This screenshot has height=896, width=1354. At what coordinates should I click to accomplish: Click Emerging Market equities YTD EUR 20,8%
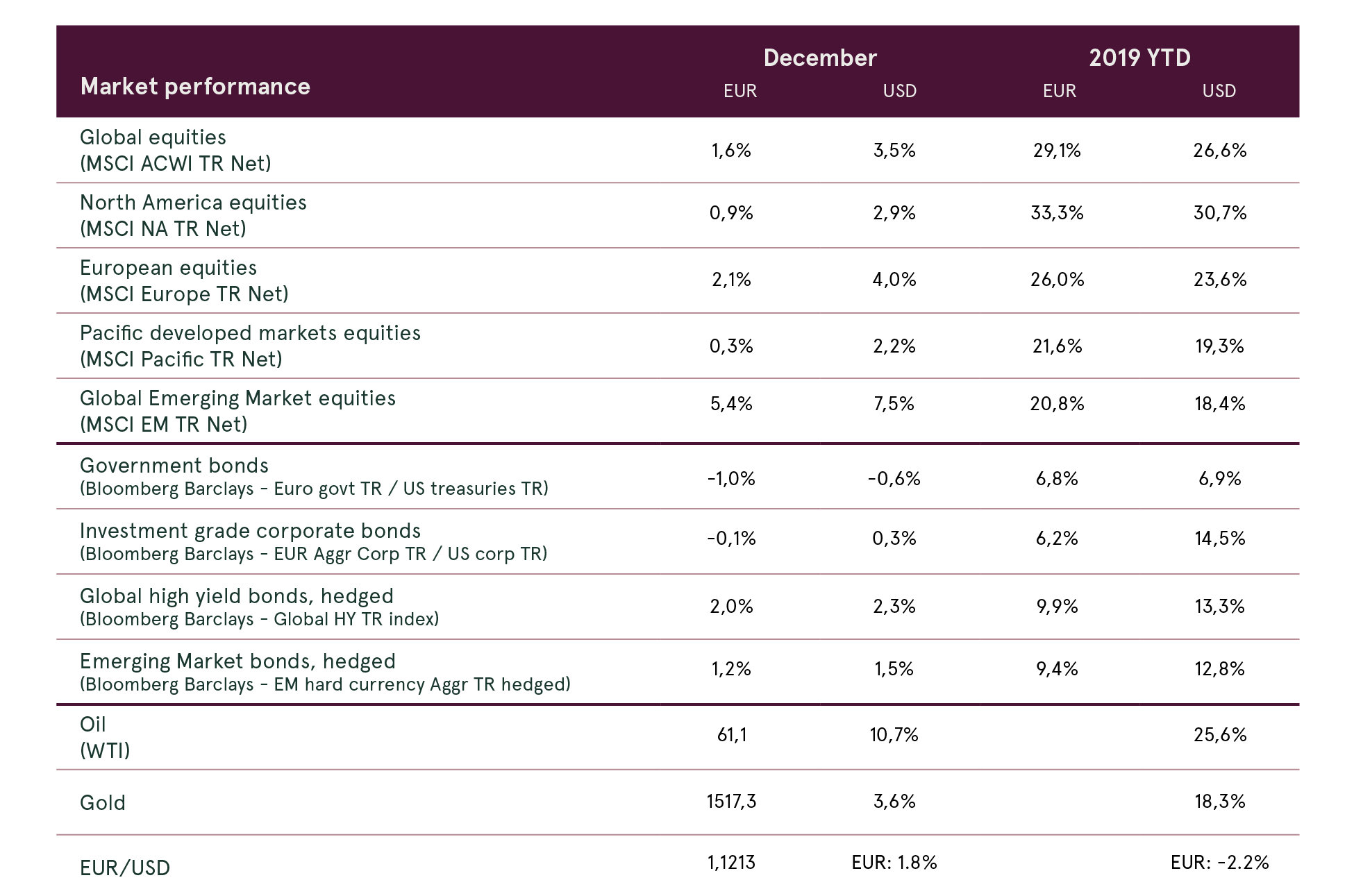pos(1057,404)
